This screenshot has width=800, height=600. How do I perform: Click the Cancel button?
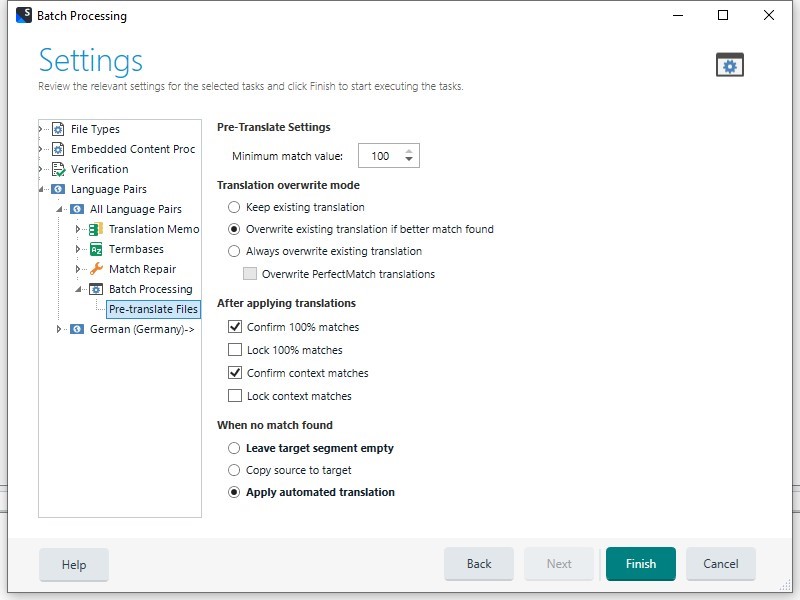pos(720,564)
